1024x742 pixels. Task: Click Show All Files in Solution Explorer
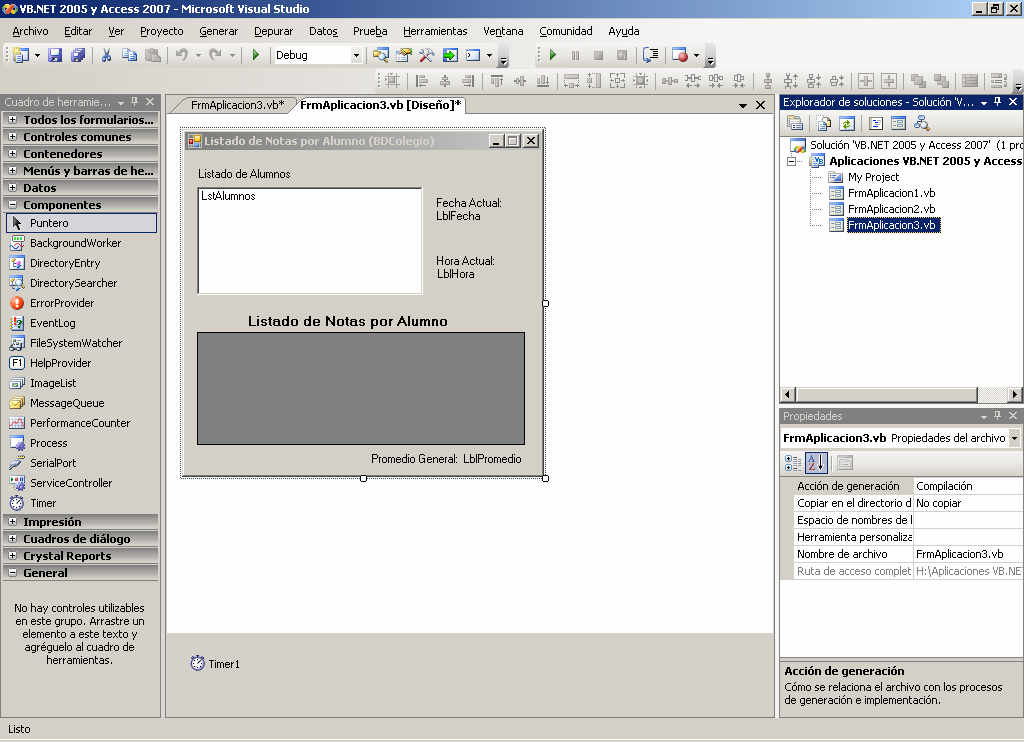[824, 123]
